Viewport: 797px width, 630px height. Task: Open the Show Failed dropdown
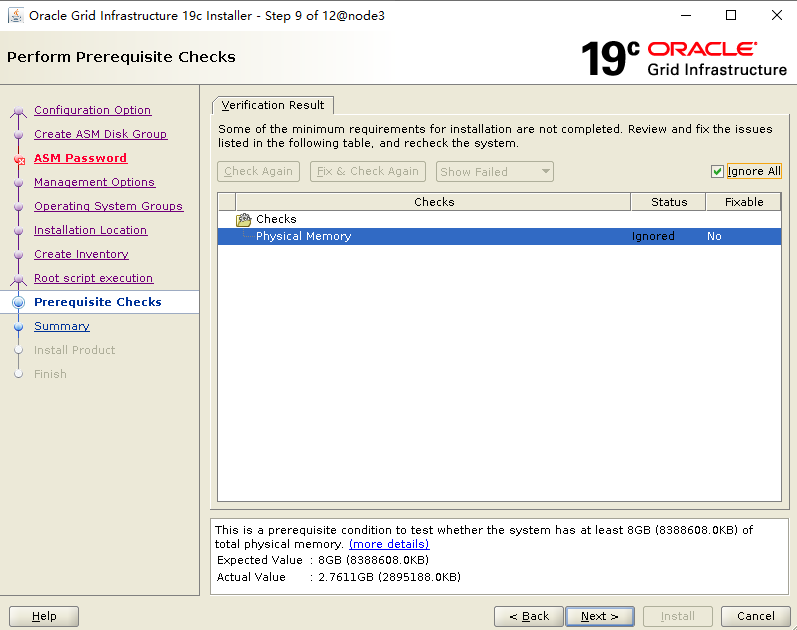pos(495,172)
